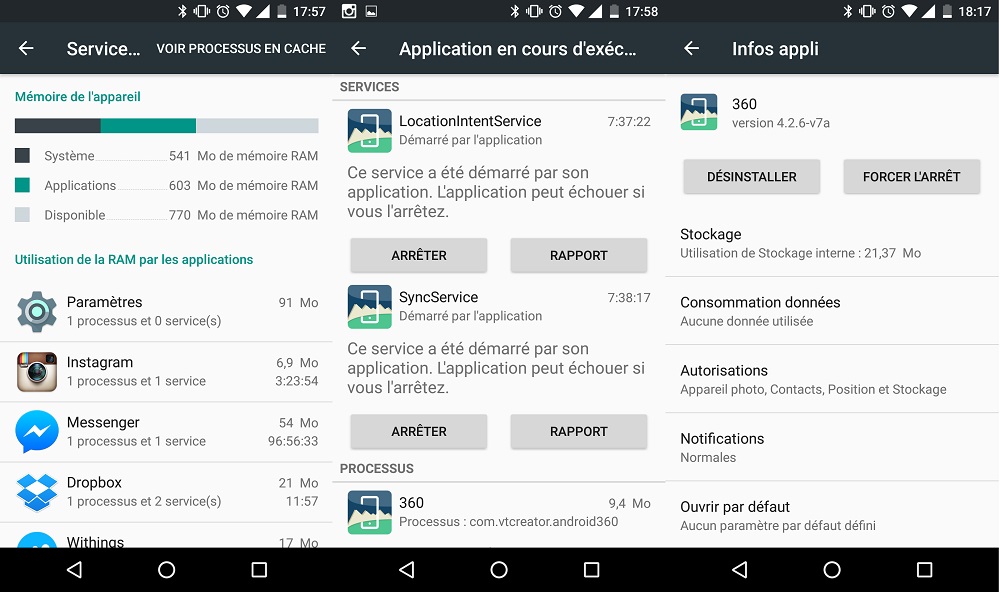Stop LocationIntentService with ARRÊTER button
The width and height of the screenshot is (1000, 592).
pos(418,255)
